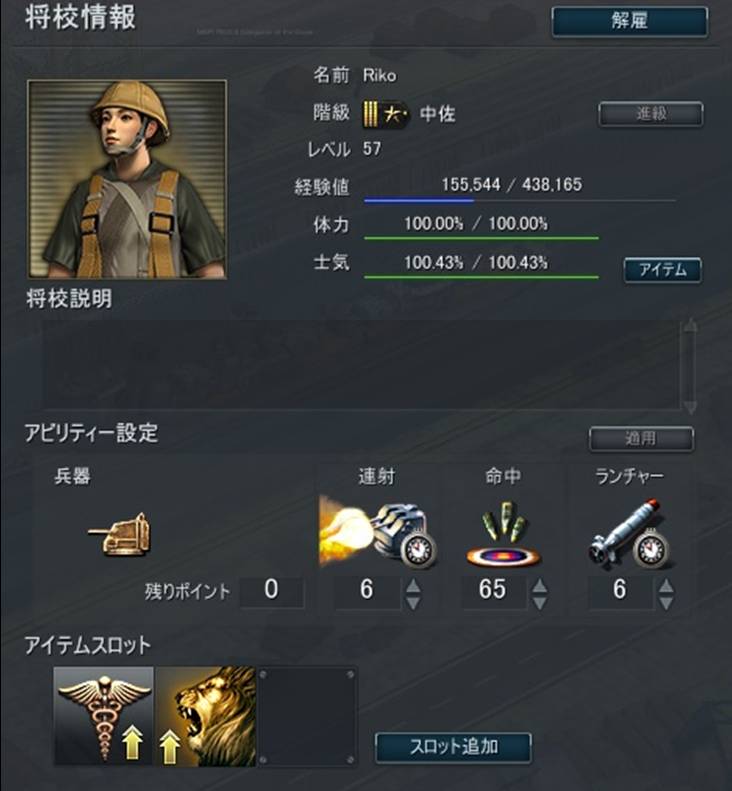Decrease 連射 points with down arrow
732x791 pixels.
tap(413, 602)
